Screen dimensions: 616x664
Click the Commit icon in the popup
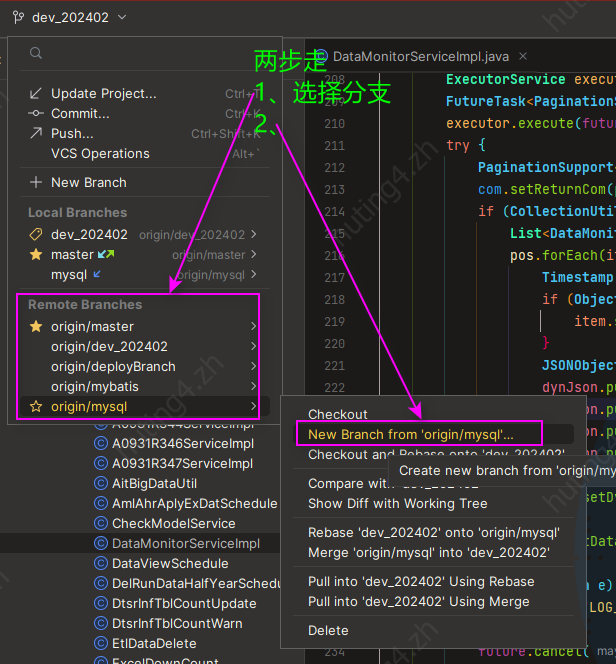(x=36, y=114)
